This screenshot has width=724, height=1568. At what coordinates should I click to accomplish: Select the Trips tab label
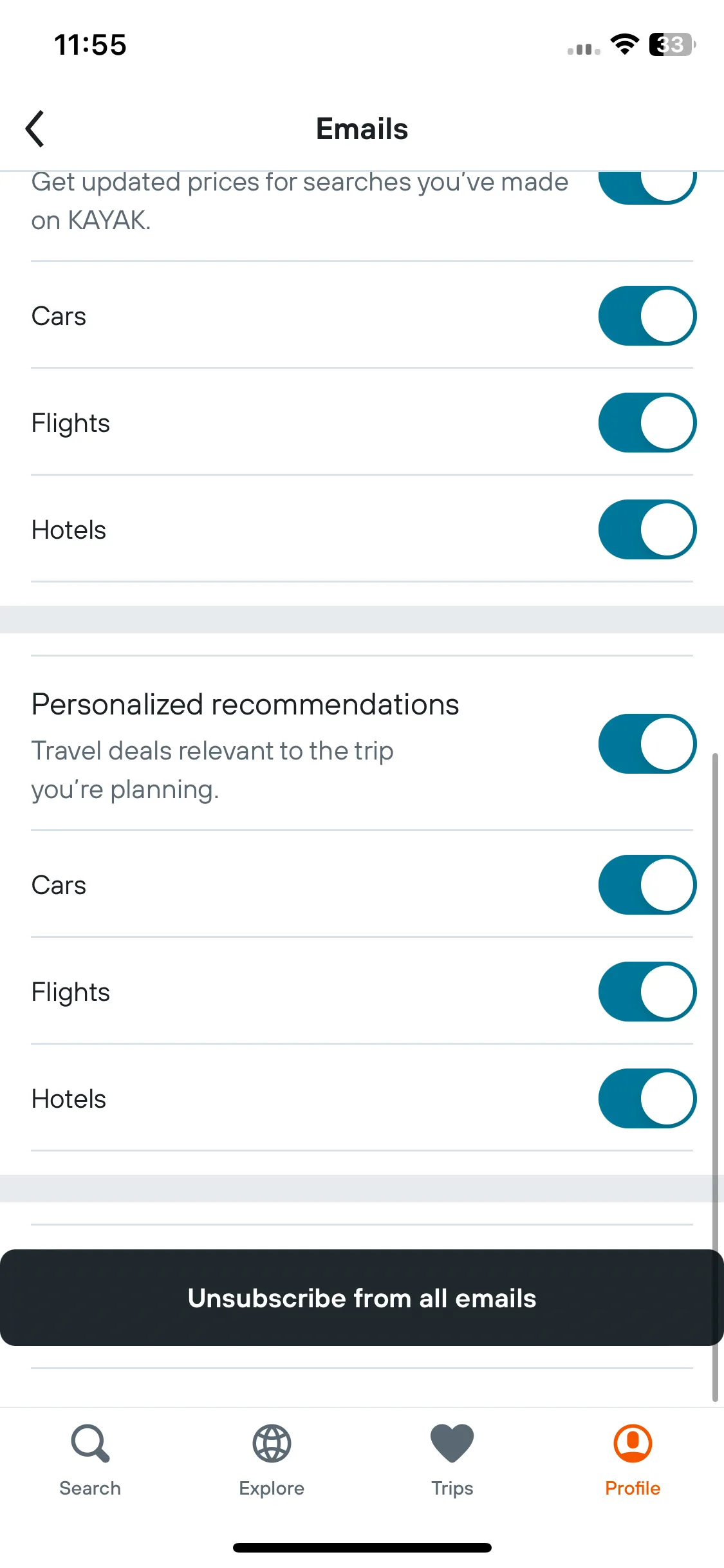click(452, 1488)
